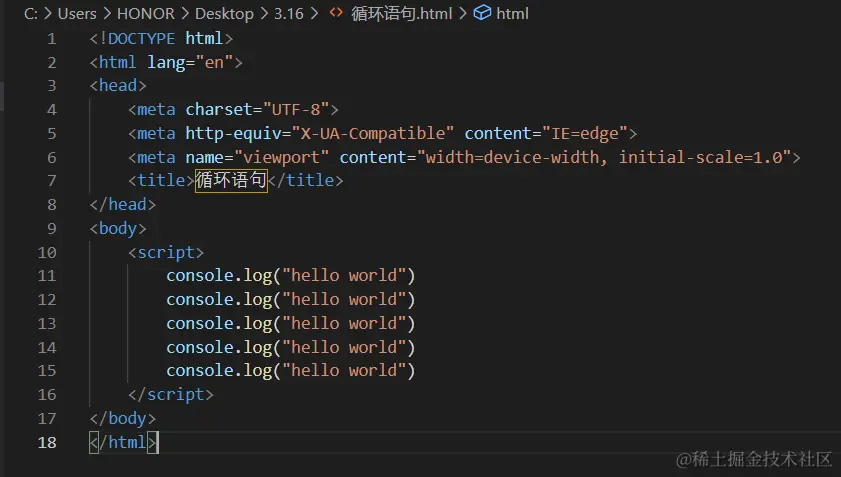Click "hello world" string on line 12
The width and height of the screenshot is (841, 477).
[344, 299]
